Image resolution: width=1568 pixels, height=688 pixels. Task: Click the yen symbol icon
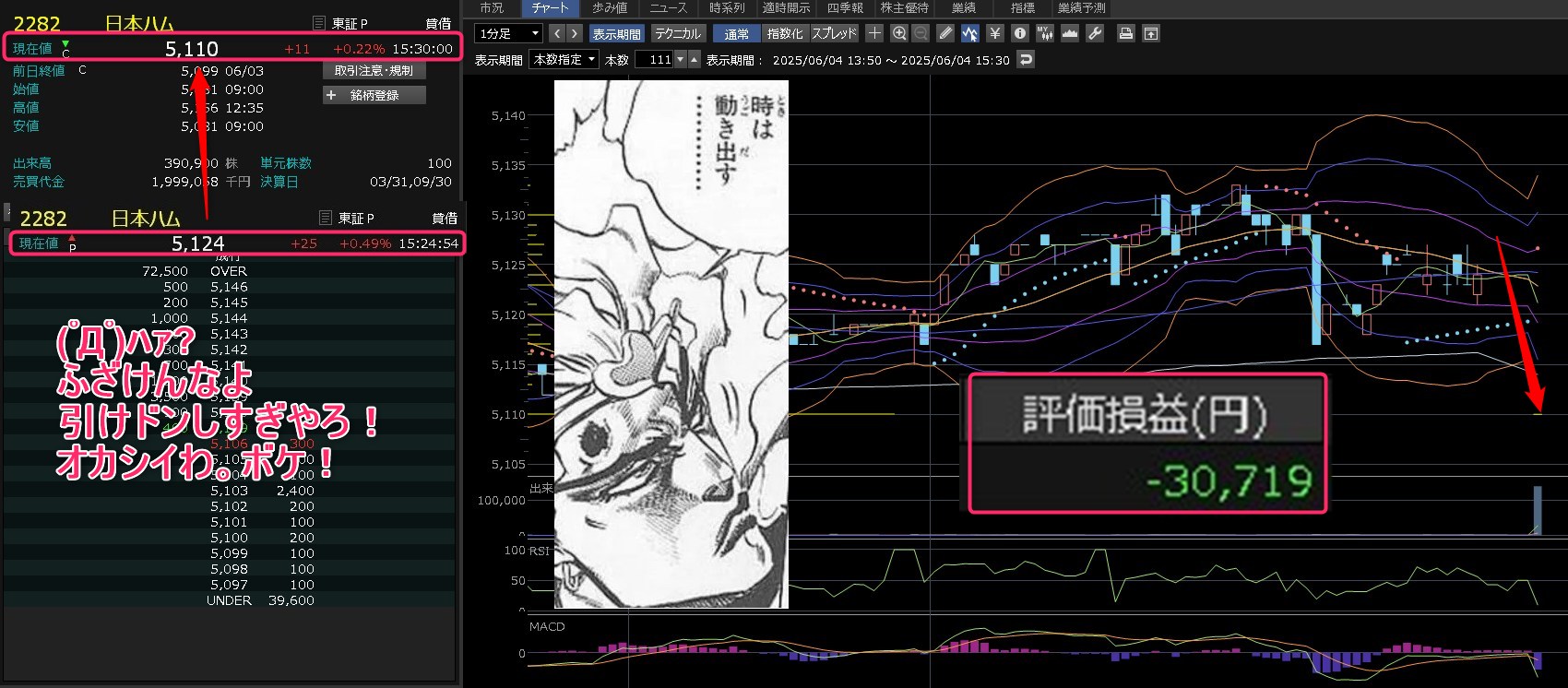click(994, 33)
